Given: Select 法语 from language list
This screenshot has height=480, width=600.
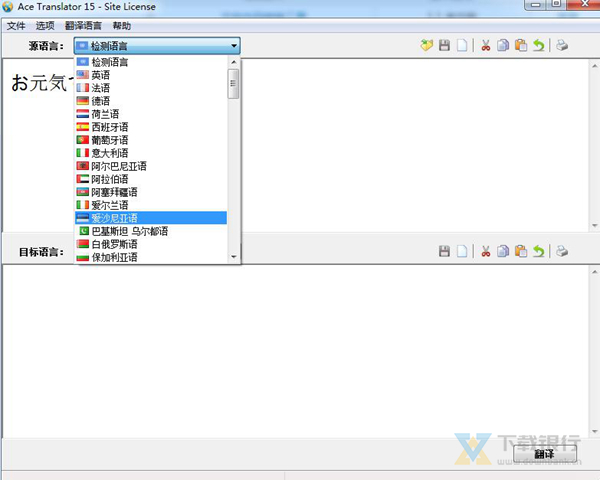Looking at the screenshot, I should pyautogui.click(x=151, y=88).
